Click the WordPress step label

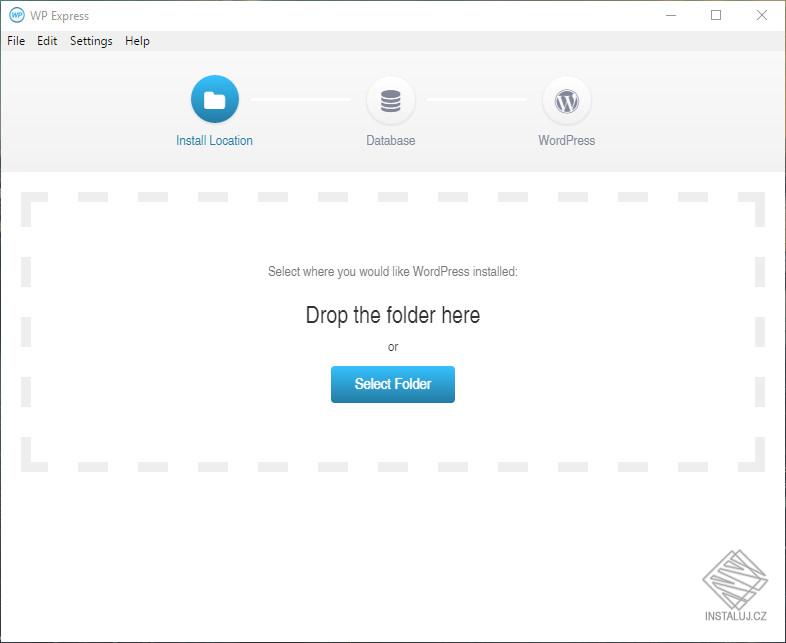tap(566, 140)
